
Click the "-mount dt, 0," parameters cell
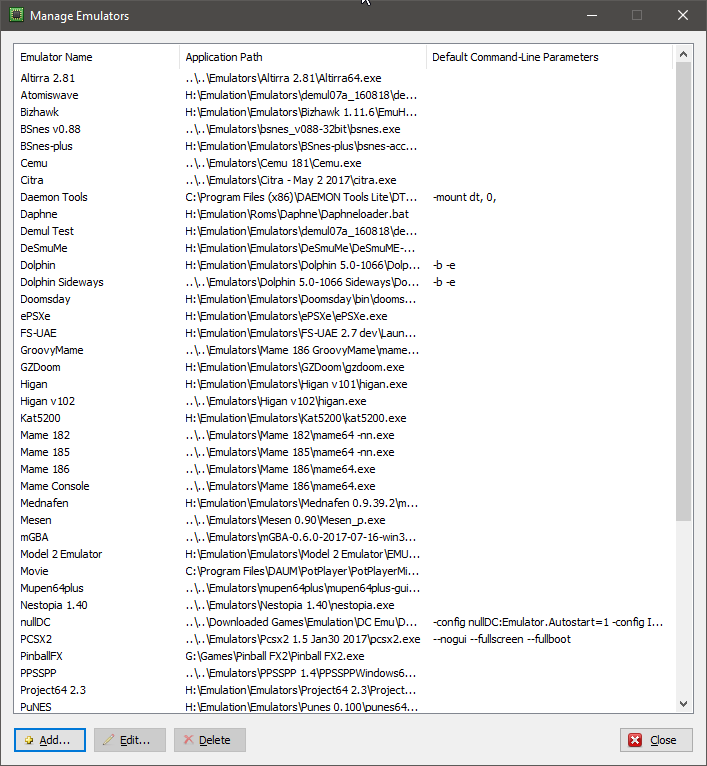coord(465,197)
